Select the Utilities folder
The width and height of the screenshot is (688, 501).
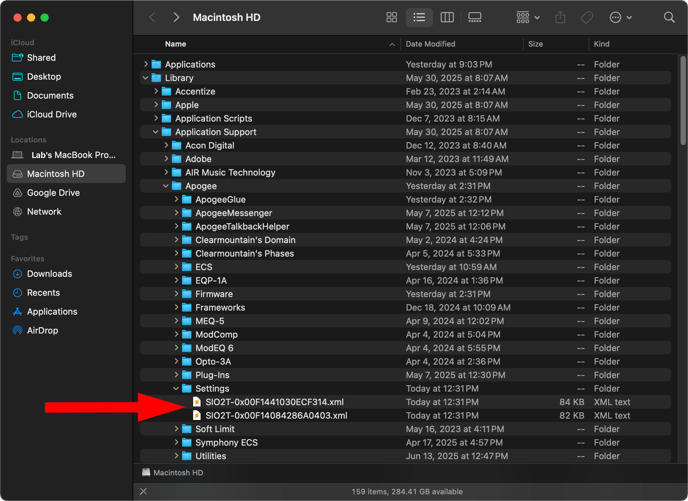coord(405,456)
